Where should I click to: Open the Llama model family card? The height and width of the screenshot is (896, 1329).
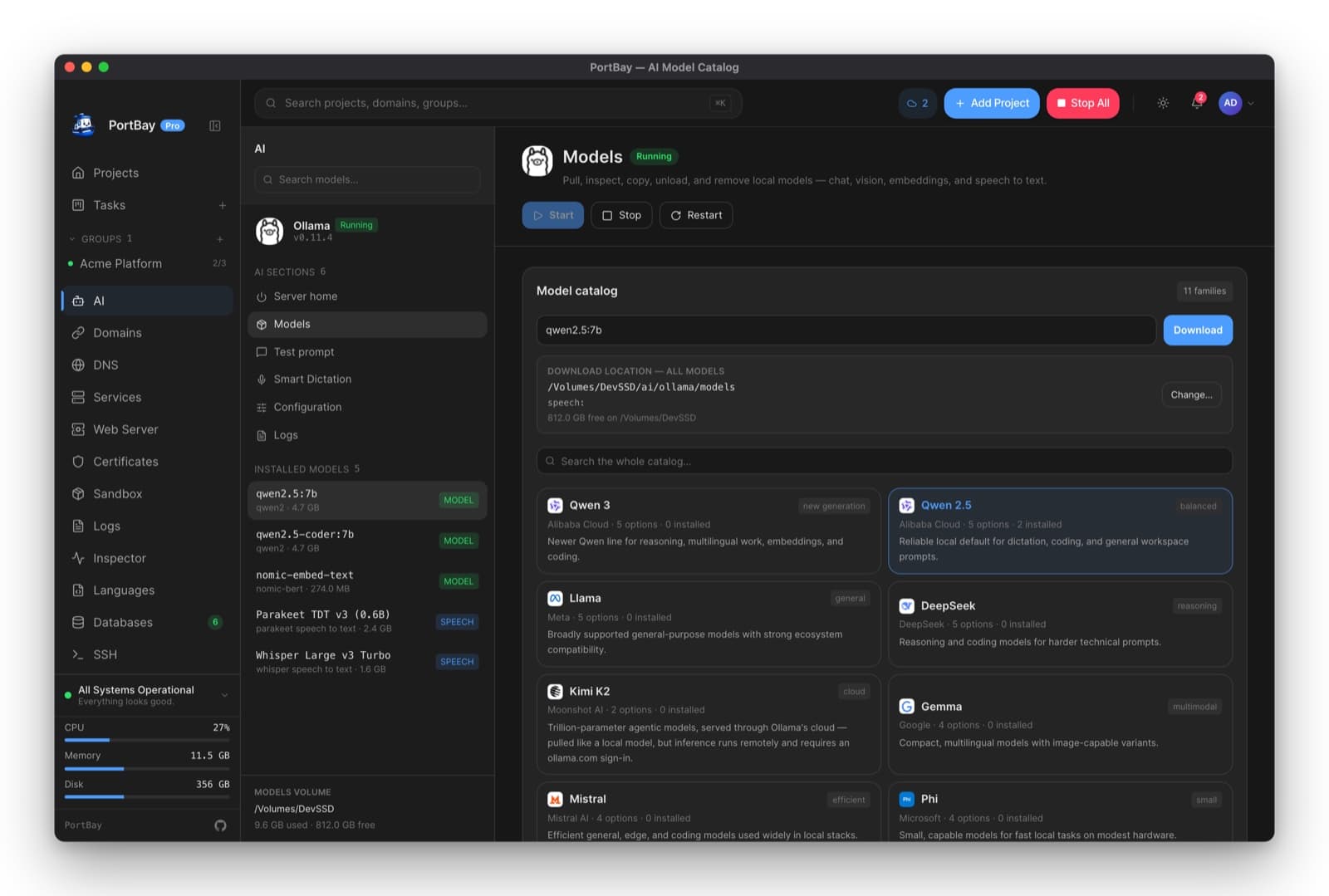(709, 624)
